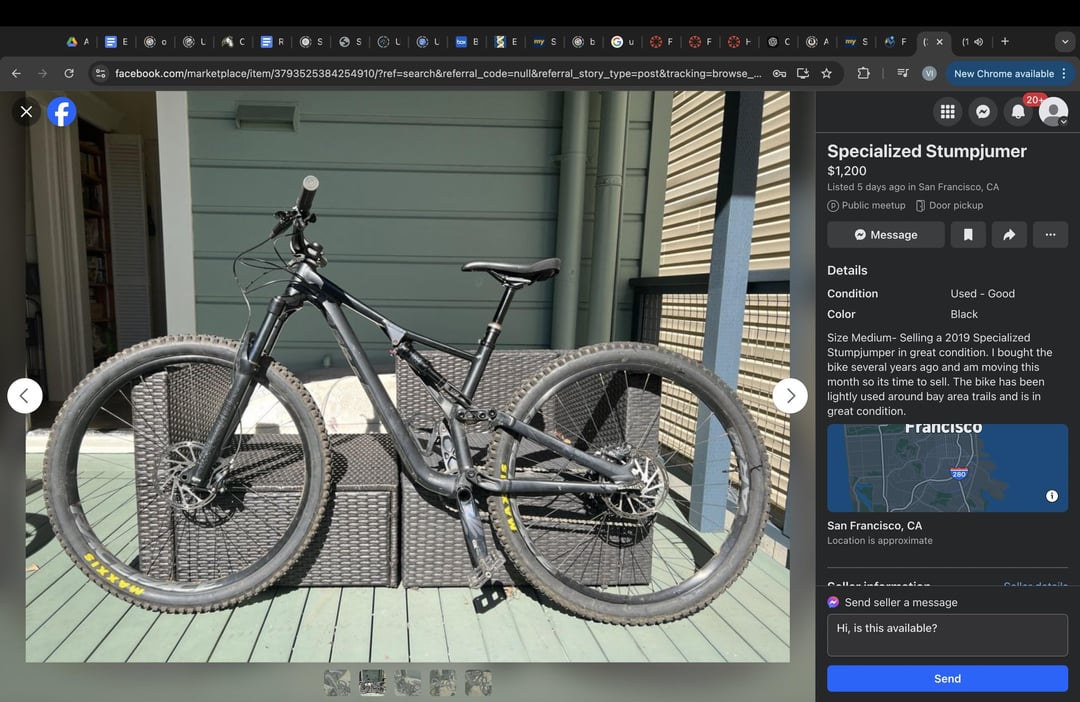Switch to the tab playing audio

(973, 42)
